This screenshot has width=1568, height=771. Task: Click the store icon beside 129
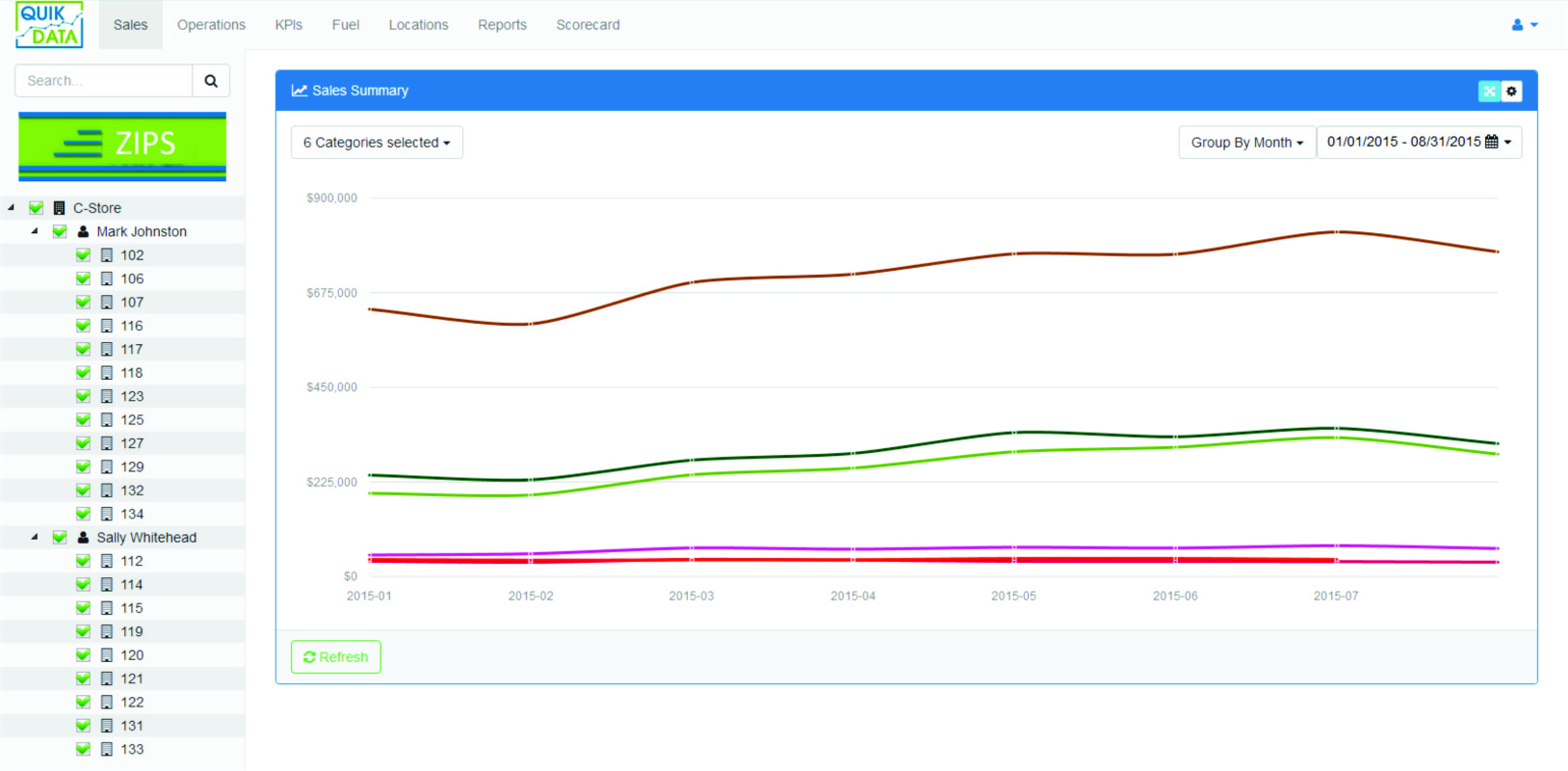tap(107, 466)
